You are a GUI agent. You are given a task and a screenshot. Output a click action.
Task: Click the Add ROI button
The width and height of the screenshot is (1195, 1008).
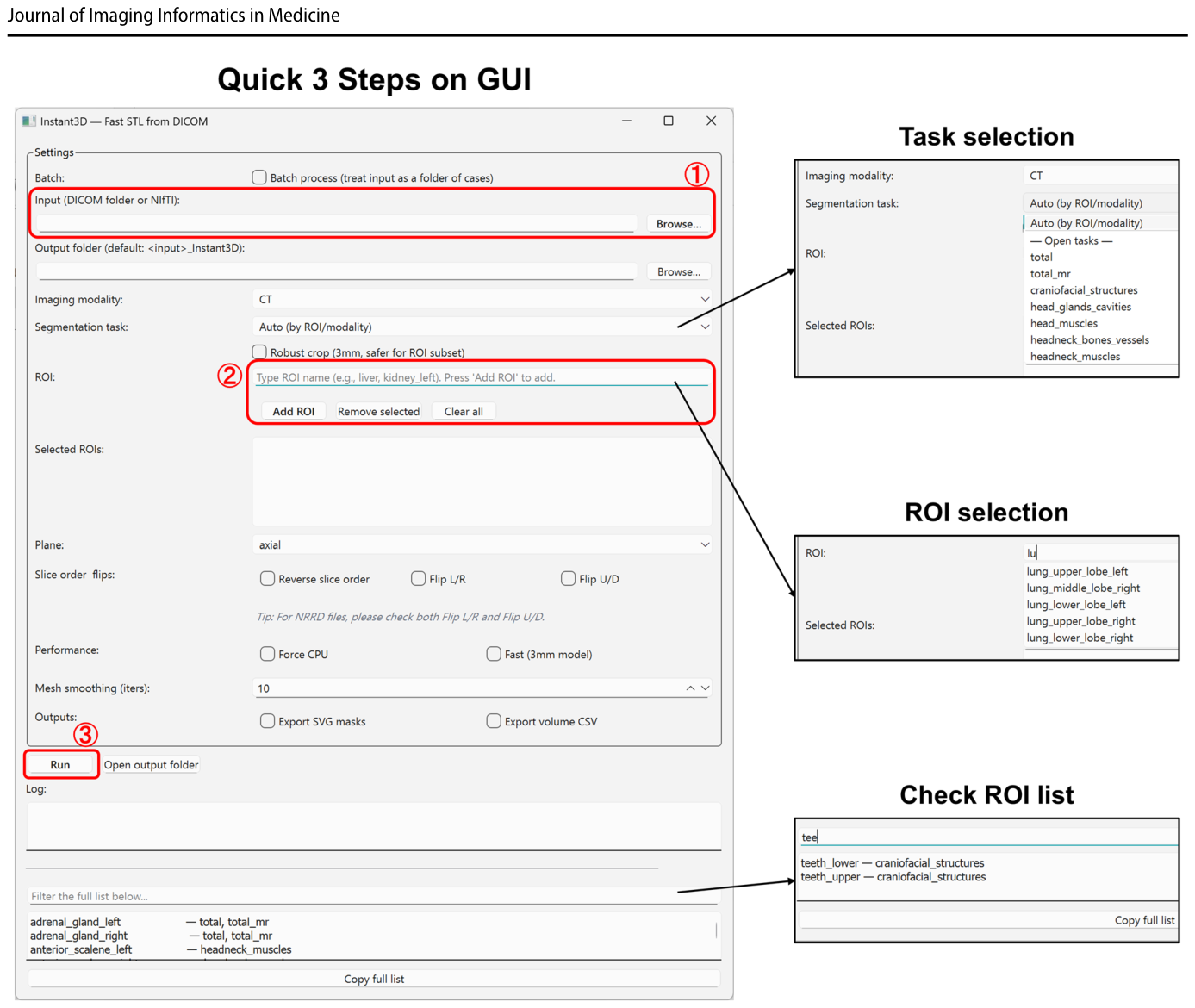coord(294,411)
